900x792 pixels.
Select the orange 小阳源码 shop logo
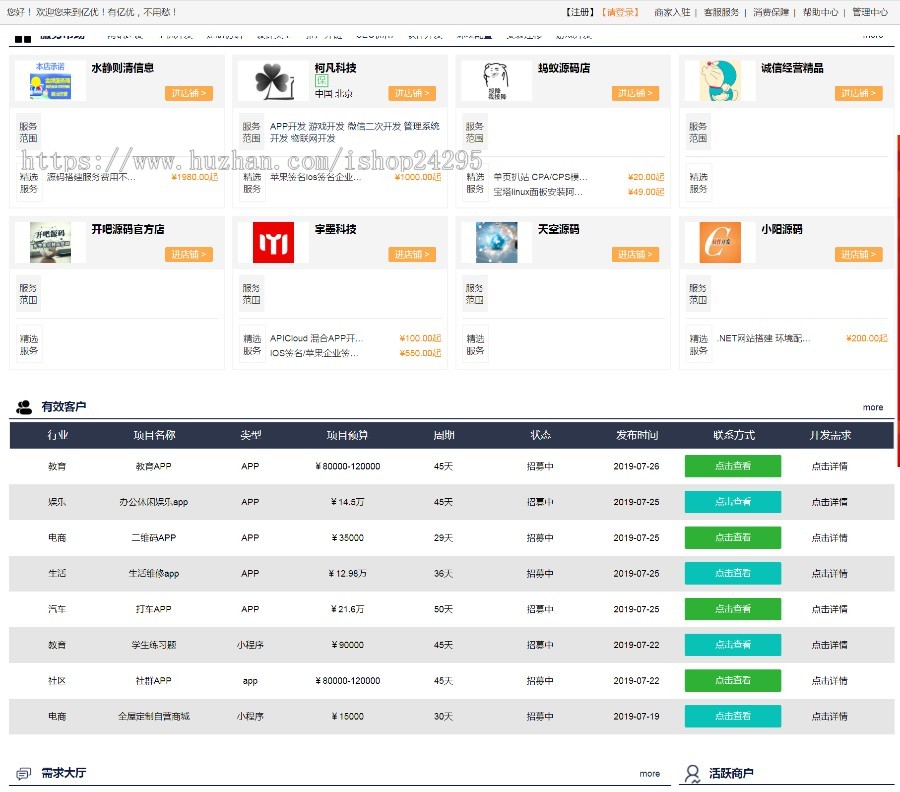[719, 243]
